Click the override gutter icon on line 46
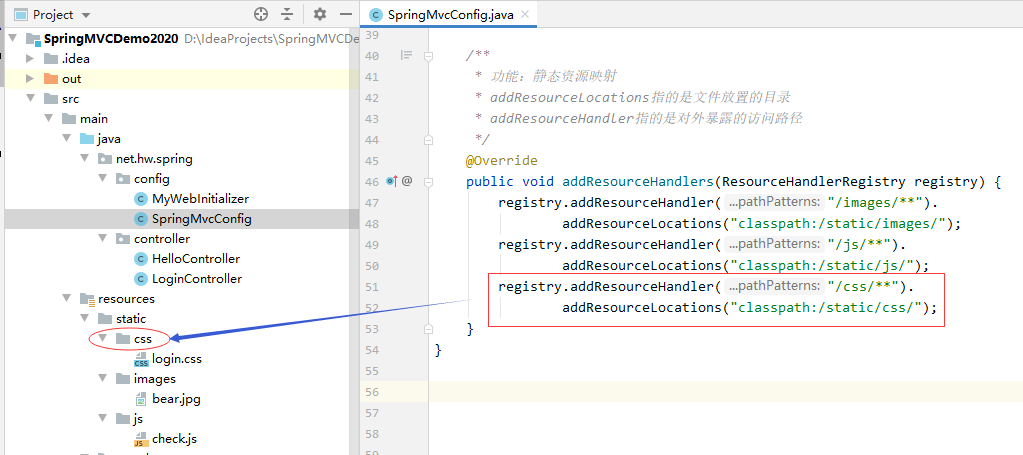This screenshot has width=1023, height=455. [391, 181]
